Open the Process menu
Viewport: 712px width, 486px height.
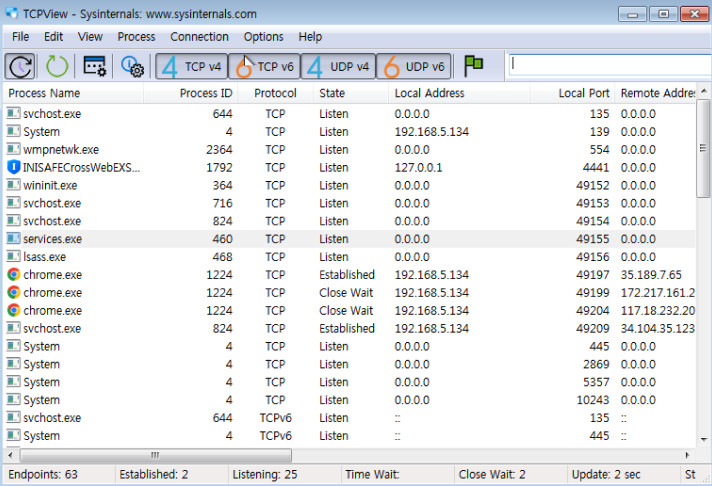pos(136,37)
